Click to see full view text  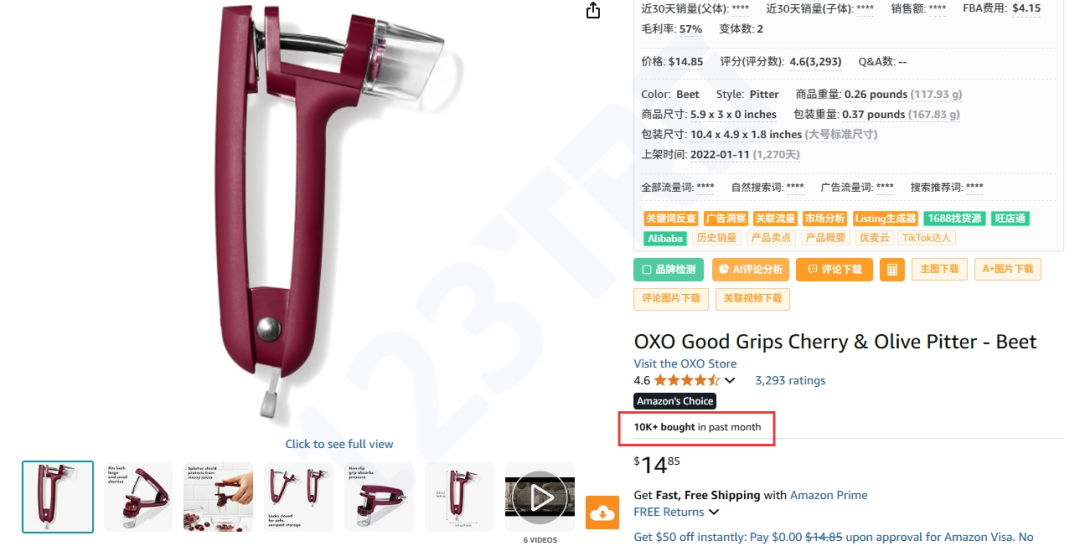pos(340,444)
